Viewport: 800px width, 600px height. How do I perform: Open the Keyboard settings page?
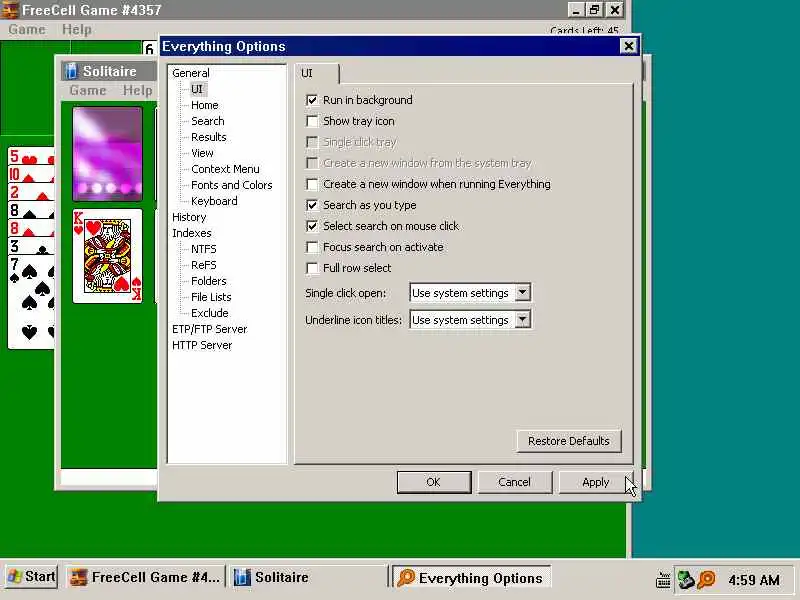214,201
